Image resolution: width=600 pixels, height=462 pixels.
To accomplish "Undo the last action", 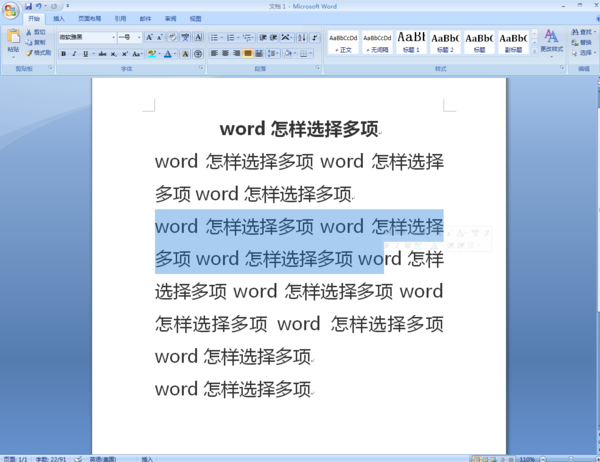I will pyautogui.click(x=38, y=6).
